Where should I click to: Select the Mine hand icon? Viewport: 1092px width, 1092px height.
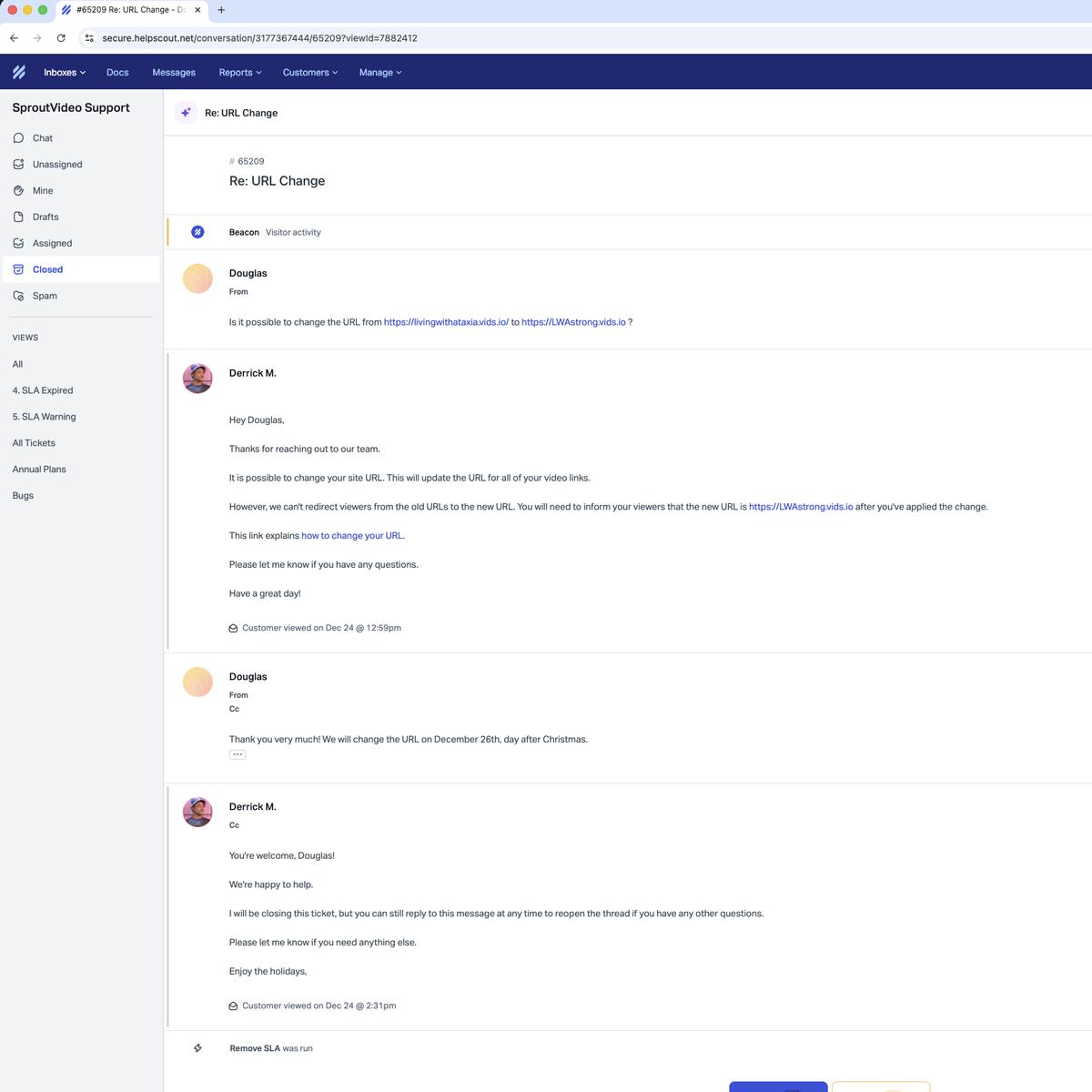(x=18, y=191)
